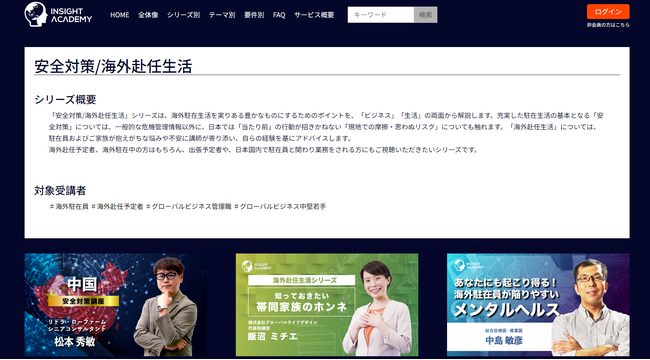Open the 中国 安全対策講座 course thumbnail
The height and width of the screenshot is (360, 650).
116,305
